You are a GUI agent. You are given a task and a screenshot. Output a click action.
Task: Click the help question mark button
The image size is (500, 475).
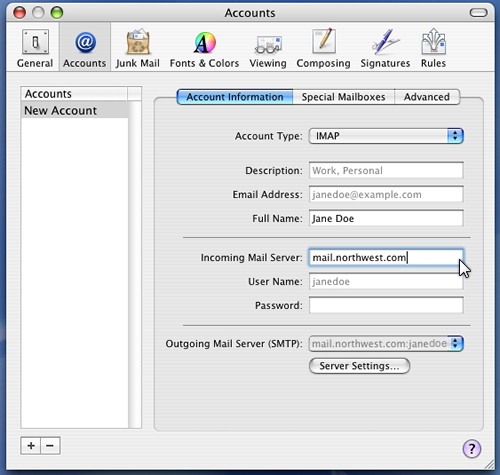pos(472,448)
